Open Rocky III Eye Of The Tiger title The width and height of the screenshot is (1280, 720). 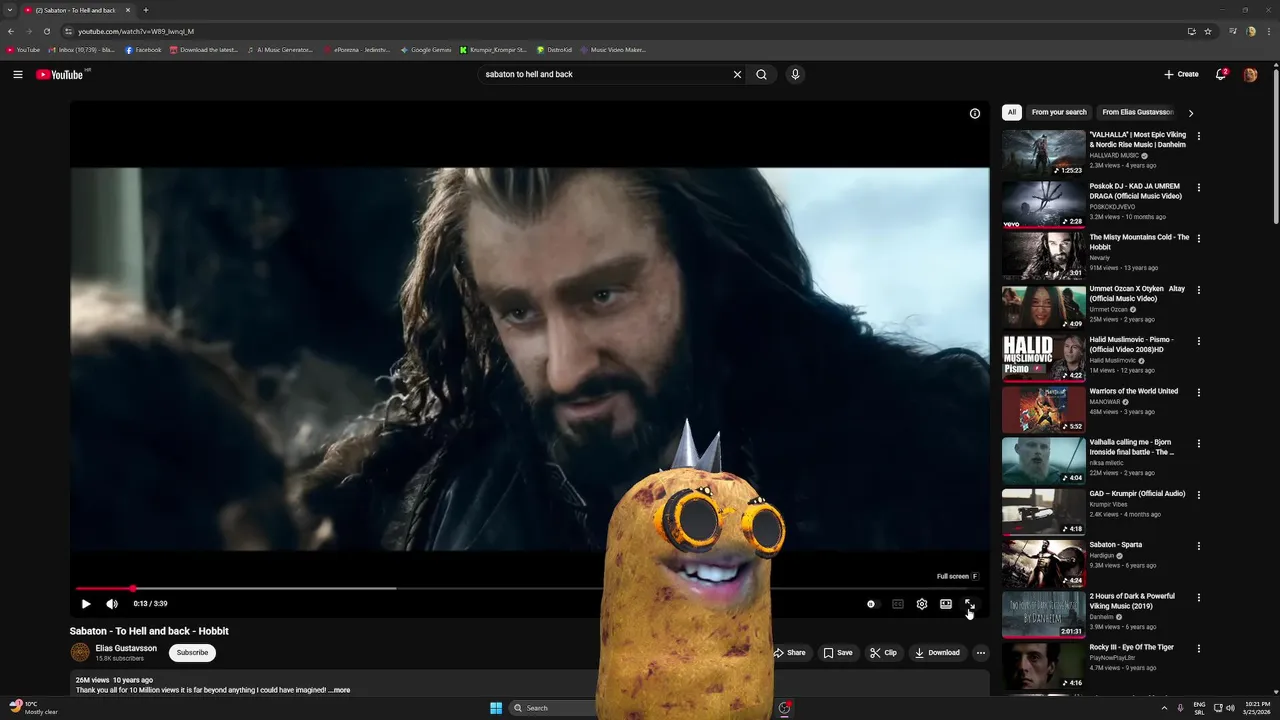click(x=1131, y=647)
